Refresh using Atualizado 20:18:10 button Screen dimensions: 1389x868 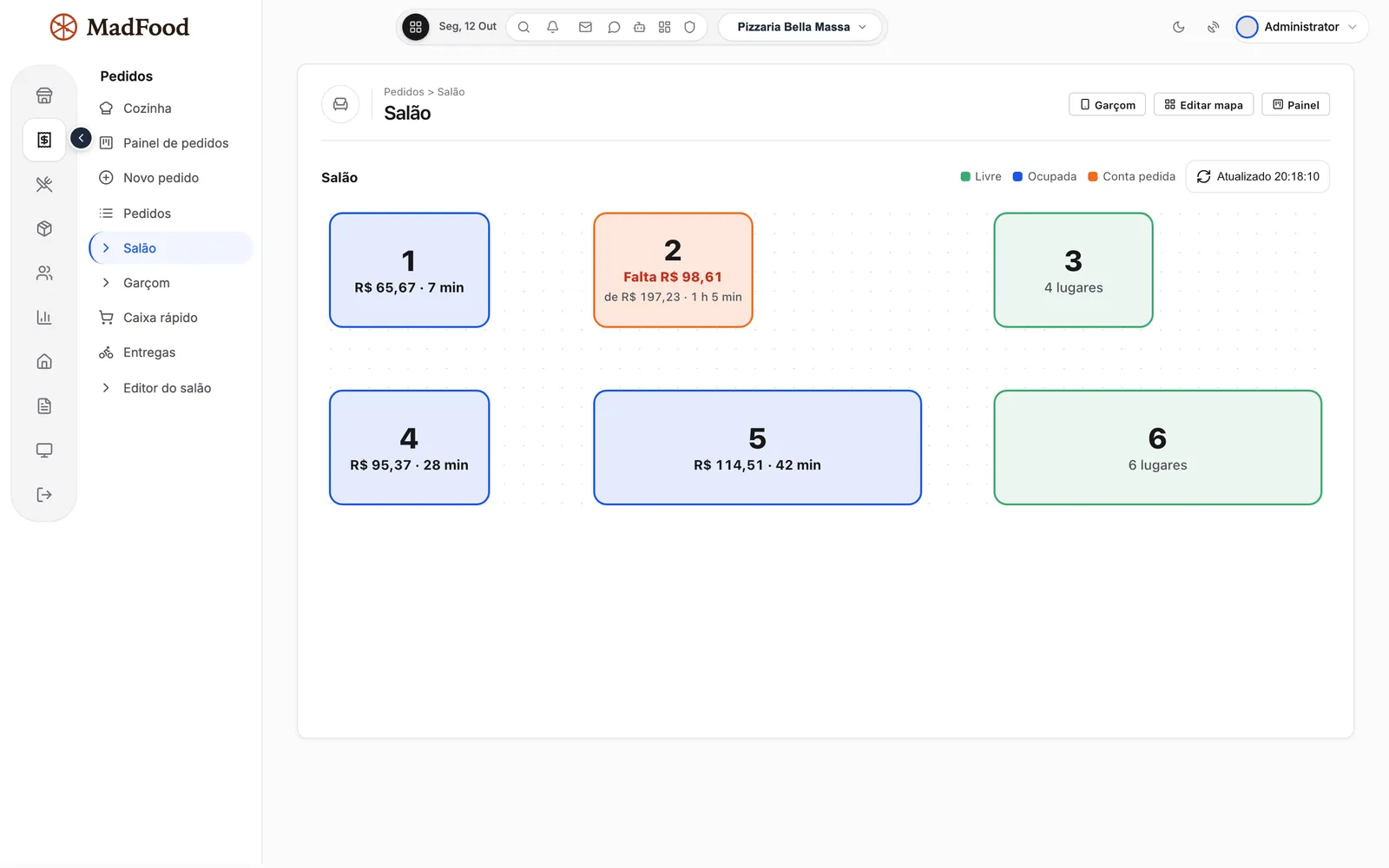pos(1257,176)
